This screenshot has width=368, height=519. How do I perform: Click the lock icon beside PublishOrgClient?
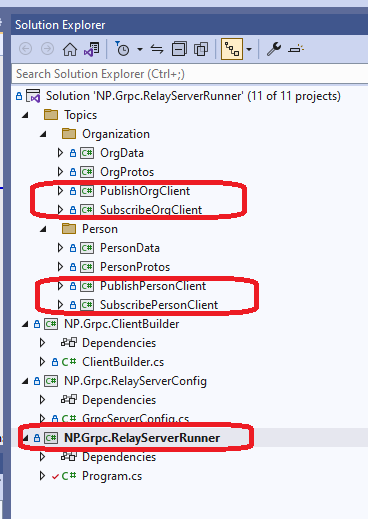point(73,191)
